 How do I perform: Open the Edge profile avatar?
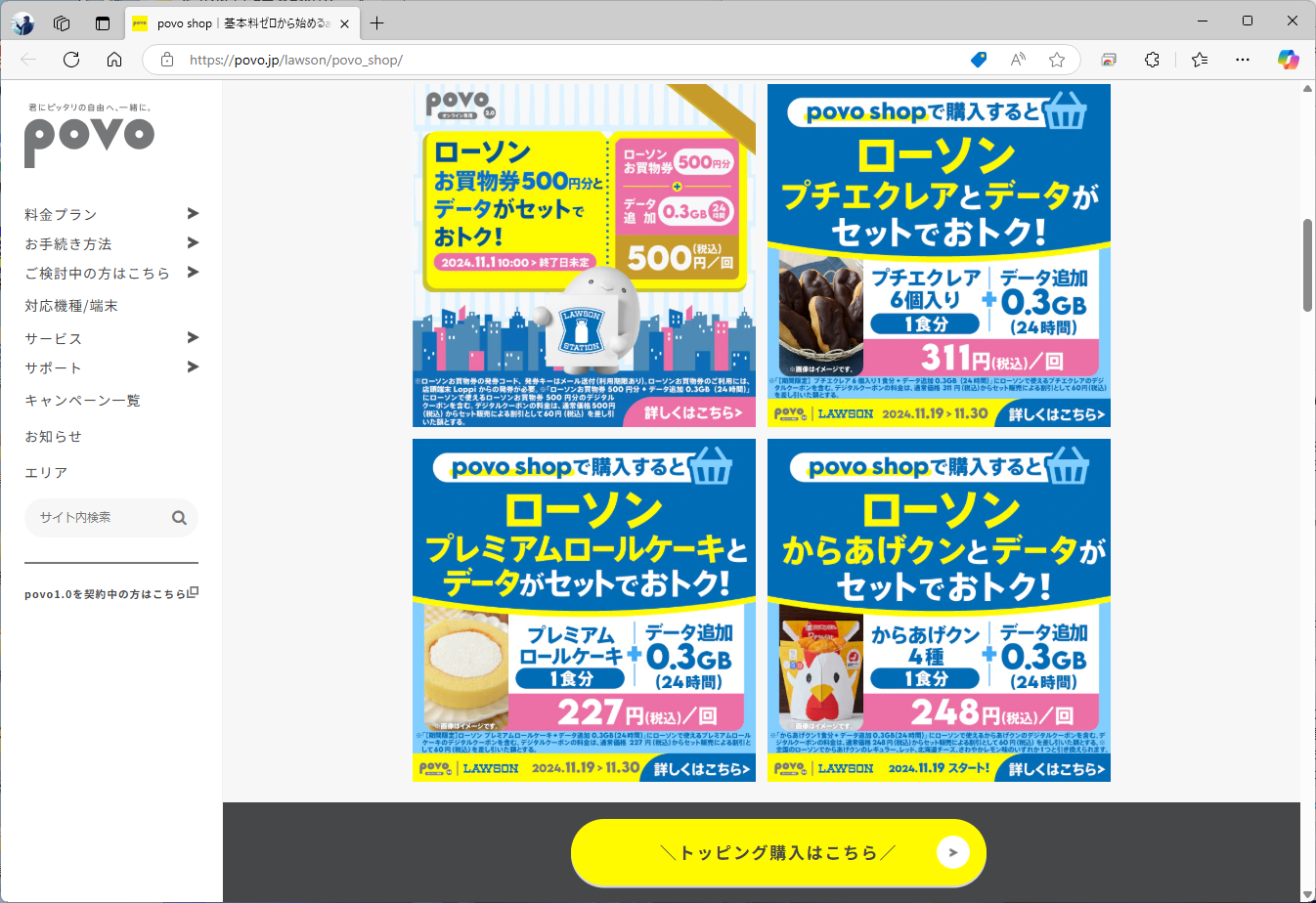[x=22, y=23]
